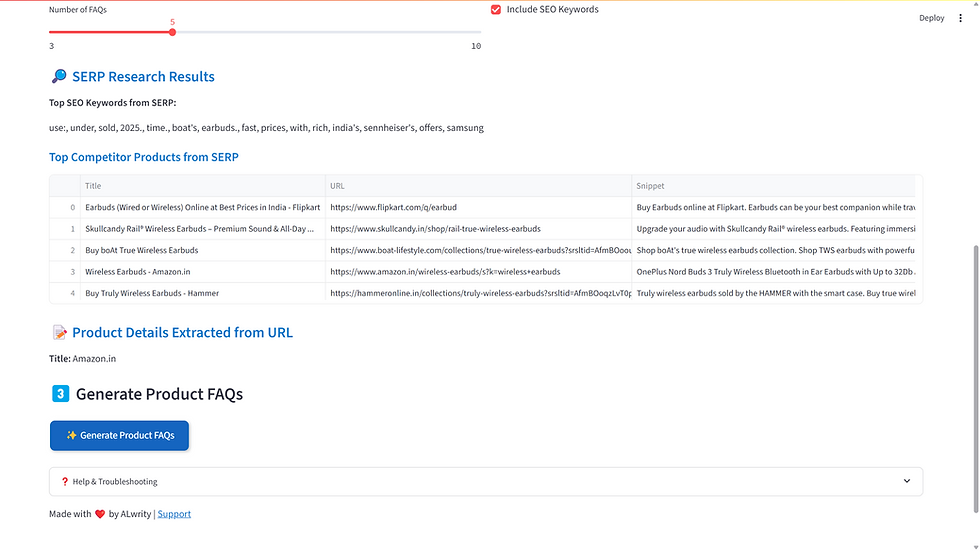Open the Support link

[174, 514]
